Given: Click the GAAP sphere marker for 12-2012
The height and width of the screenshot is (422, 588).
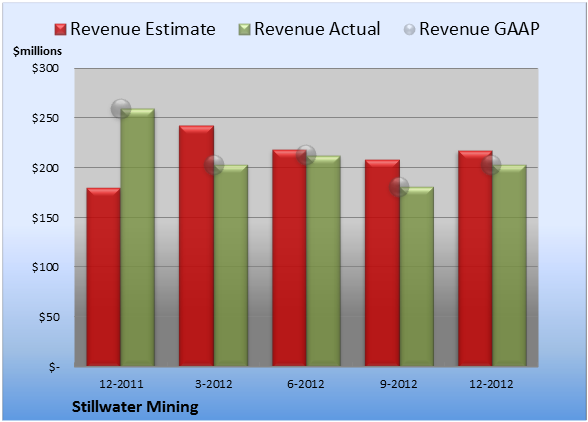Looking at the screenshot, I should point(491,164).
